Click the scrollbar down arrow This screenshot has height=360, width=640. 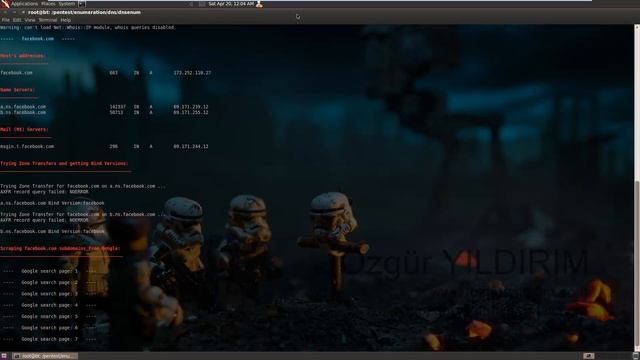[x=637, y=348]
